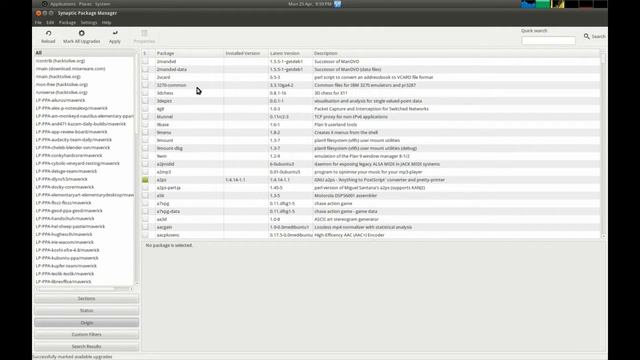Click the Properties toolbar icon
The image size is (640, 360).
(144, 33)
